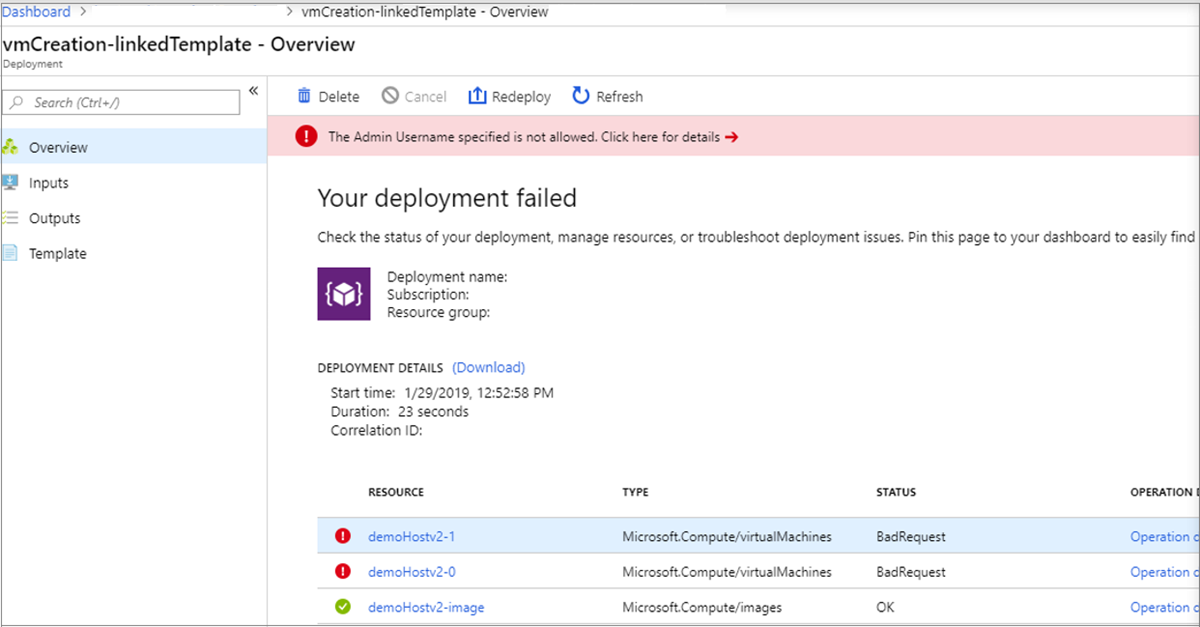Screen dimensions: 1200x627
Task: Click the Delete button label
Action: point(339,97)
